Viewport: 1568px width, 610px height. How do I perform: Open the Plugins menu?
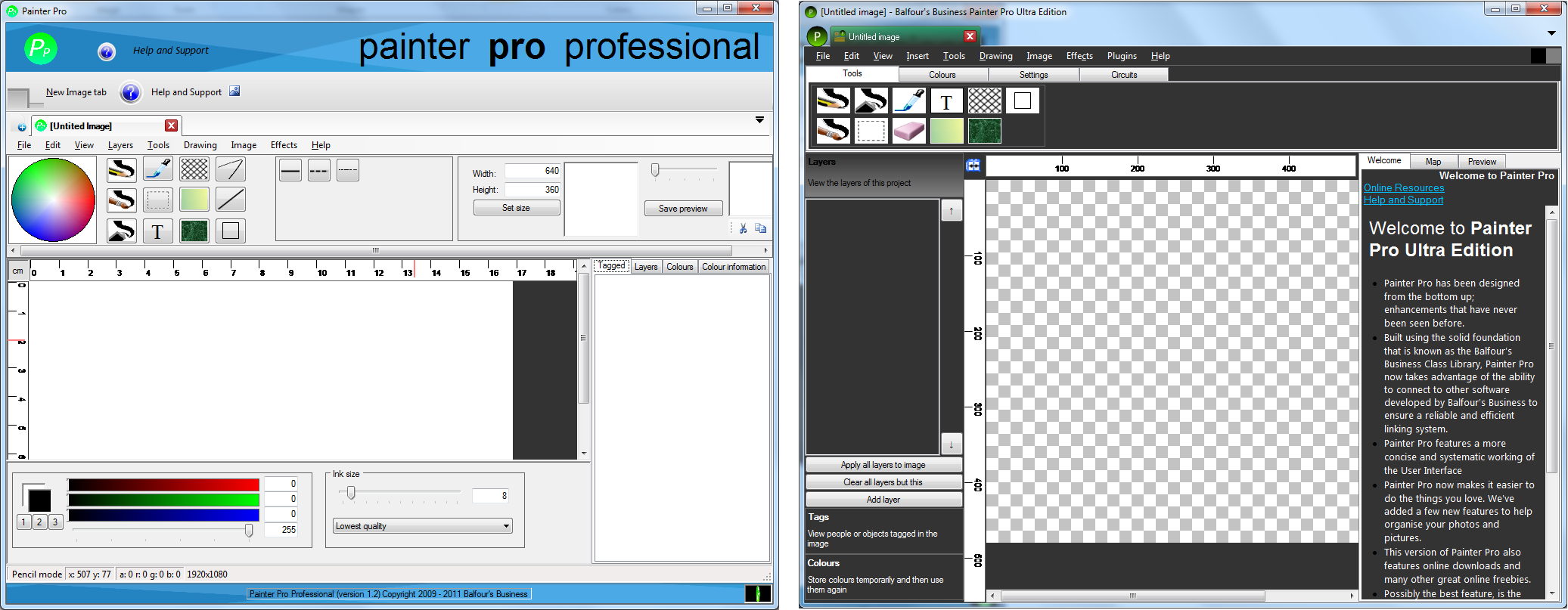[1121, 56]
